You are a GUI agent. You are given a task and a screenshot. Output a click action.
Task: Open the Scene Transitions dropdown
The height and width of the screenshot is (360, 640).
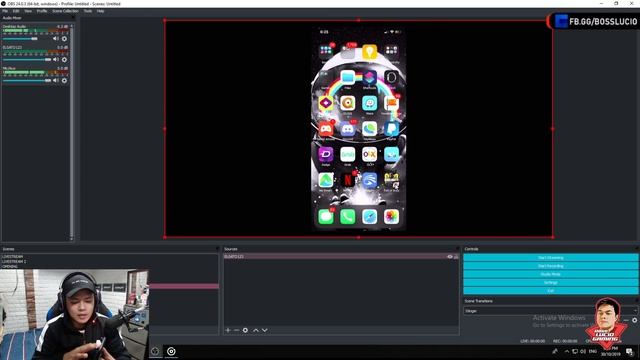point(550,311)
